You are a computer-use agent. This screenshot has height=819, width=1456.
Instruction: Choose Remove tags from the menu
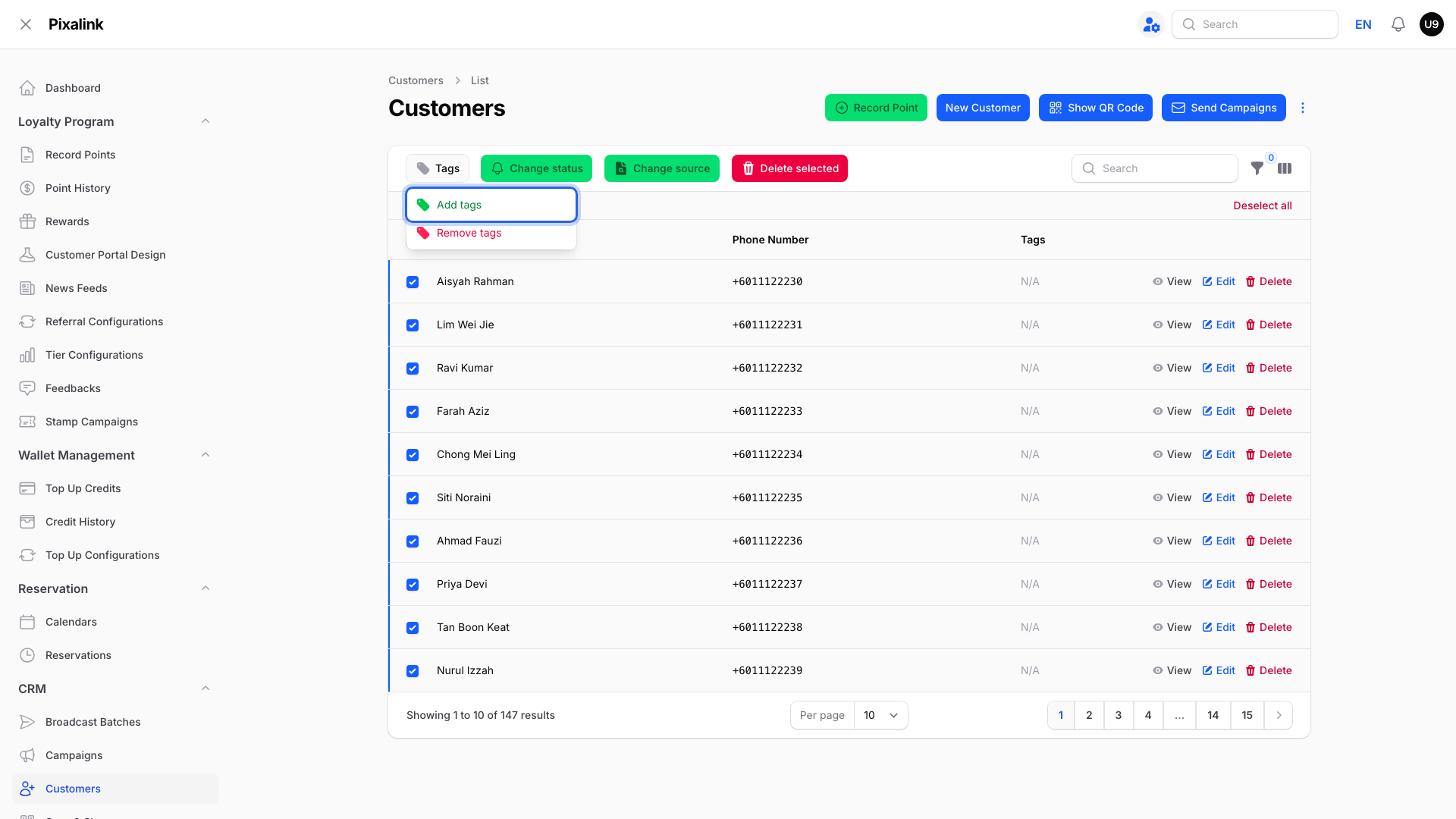point(491,233)
